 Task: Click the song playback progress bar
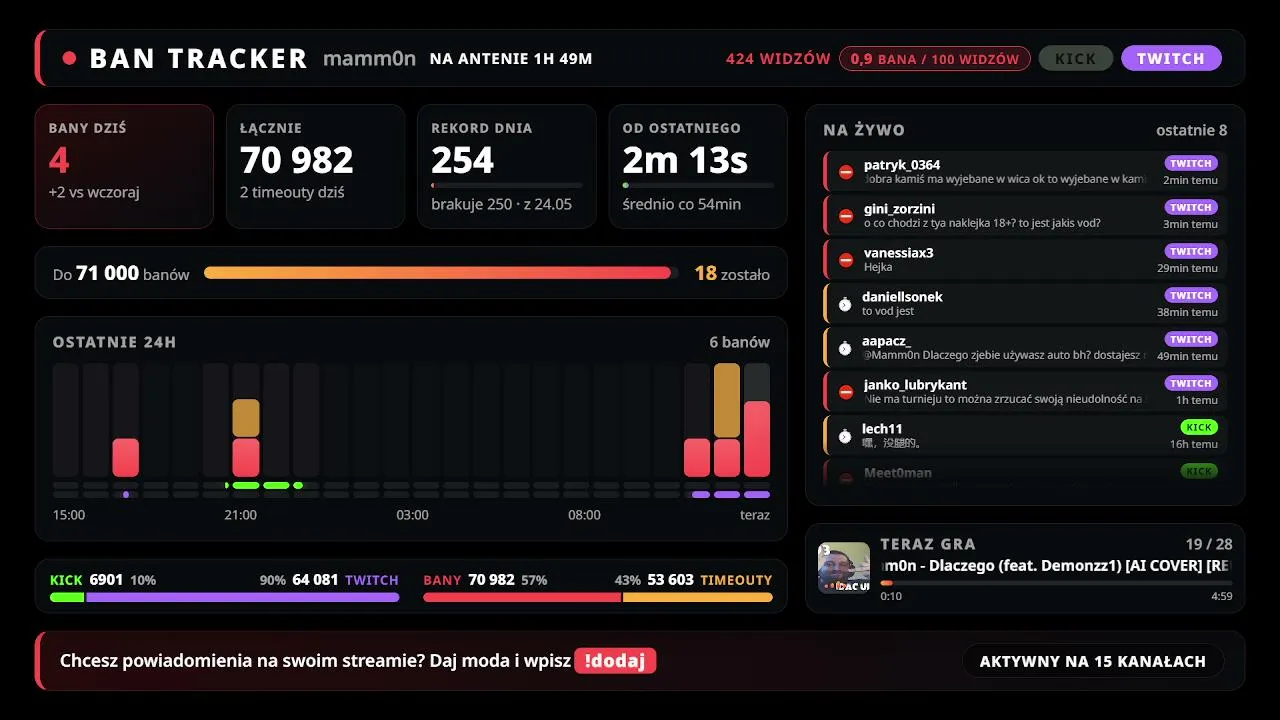(x=1056, y=582)
